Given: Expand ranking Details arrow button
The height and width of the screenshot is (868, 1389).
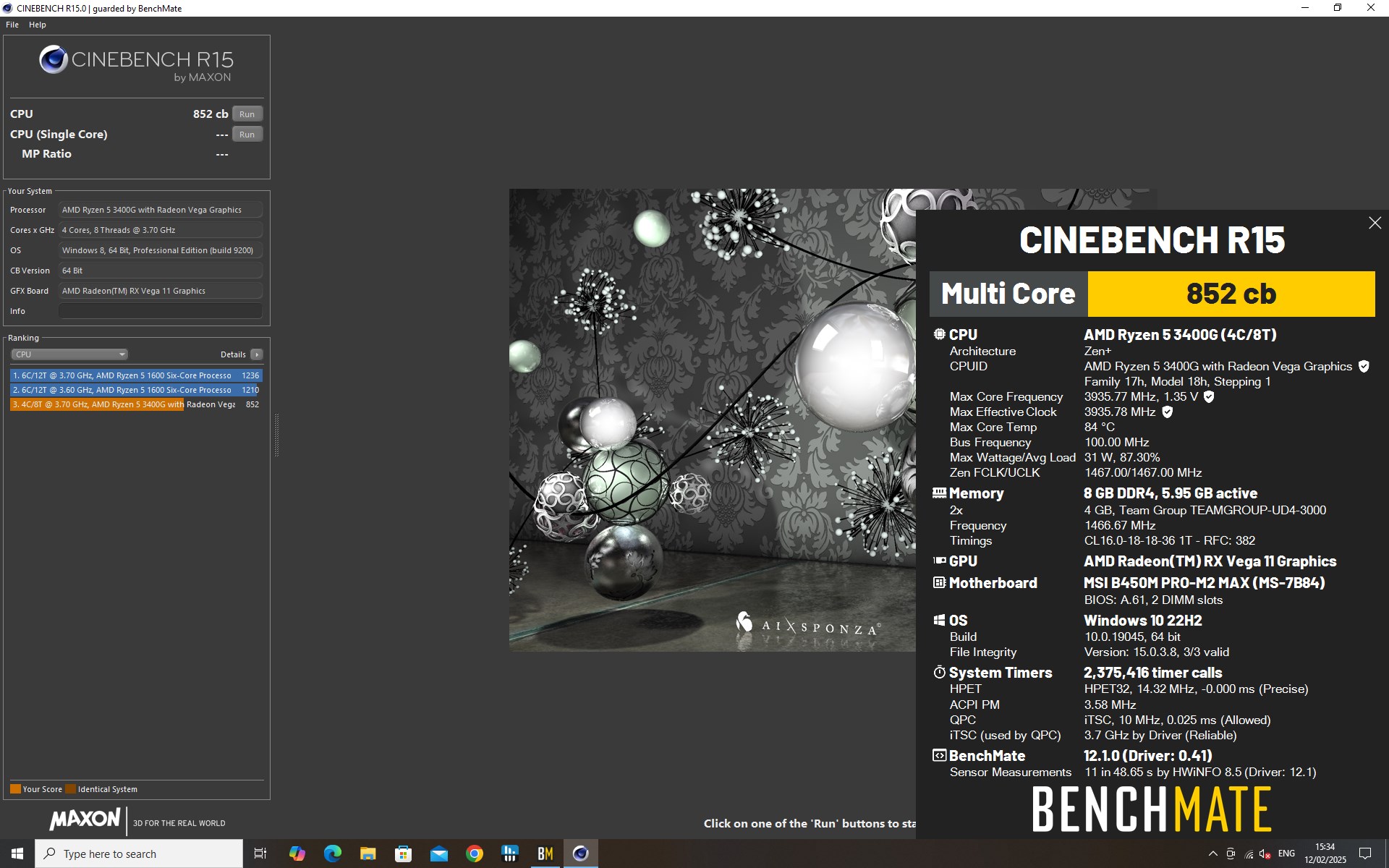Looking at the screenshot, I should point(256,354).
